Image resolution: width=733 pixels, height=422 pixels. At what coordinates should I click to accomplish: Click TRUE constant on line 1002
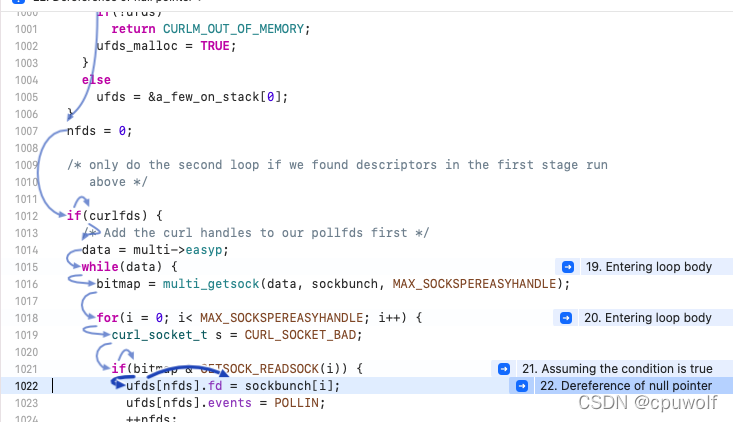coord(215,46)
